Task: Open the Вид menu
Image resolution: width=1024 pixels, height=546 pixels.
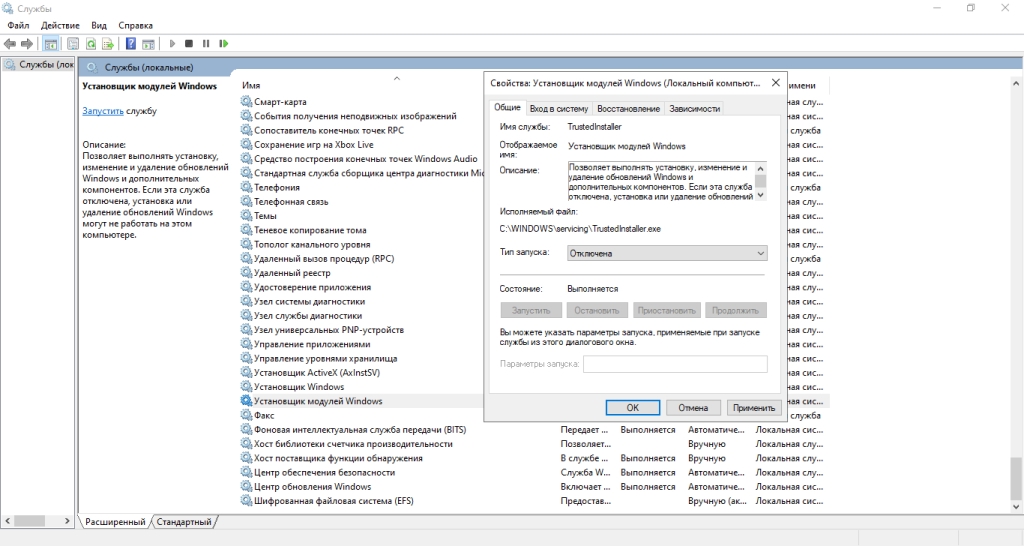Action: (99, 25)
